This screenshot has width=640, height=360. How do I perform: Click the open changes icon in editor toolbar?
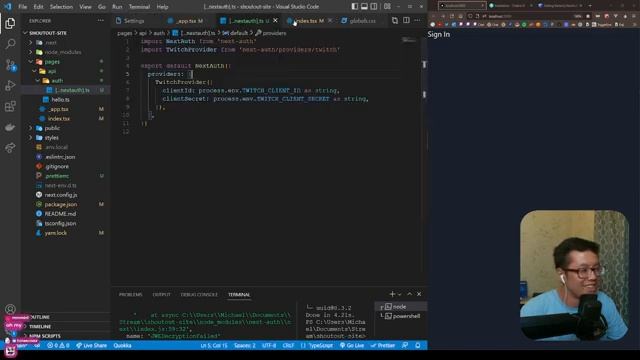point(395,20)
